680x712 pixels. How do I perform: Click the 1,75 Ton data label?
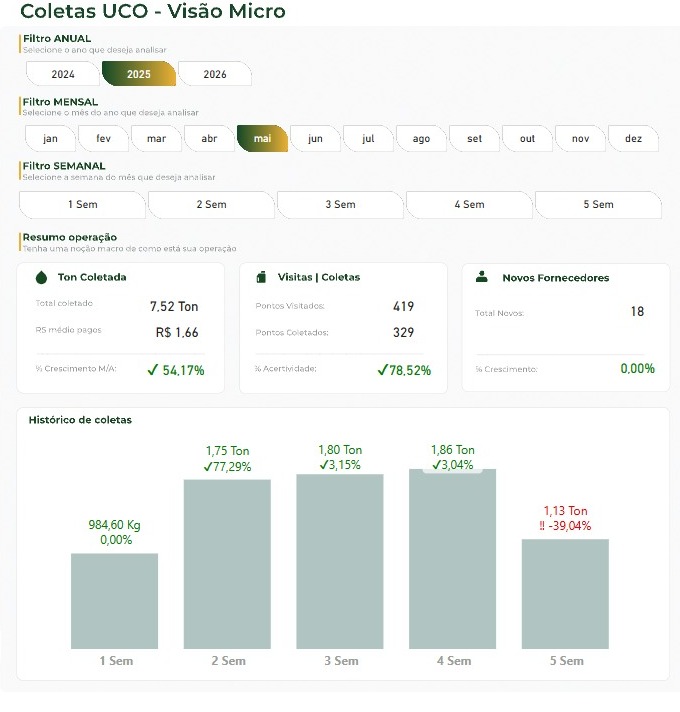pos(227,451)
